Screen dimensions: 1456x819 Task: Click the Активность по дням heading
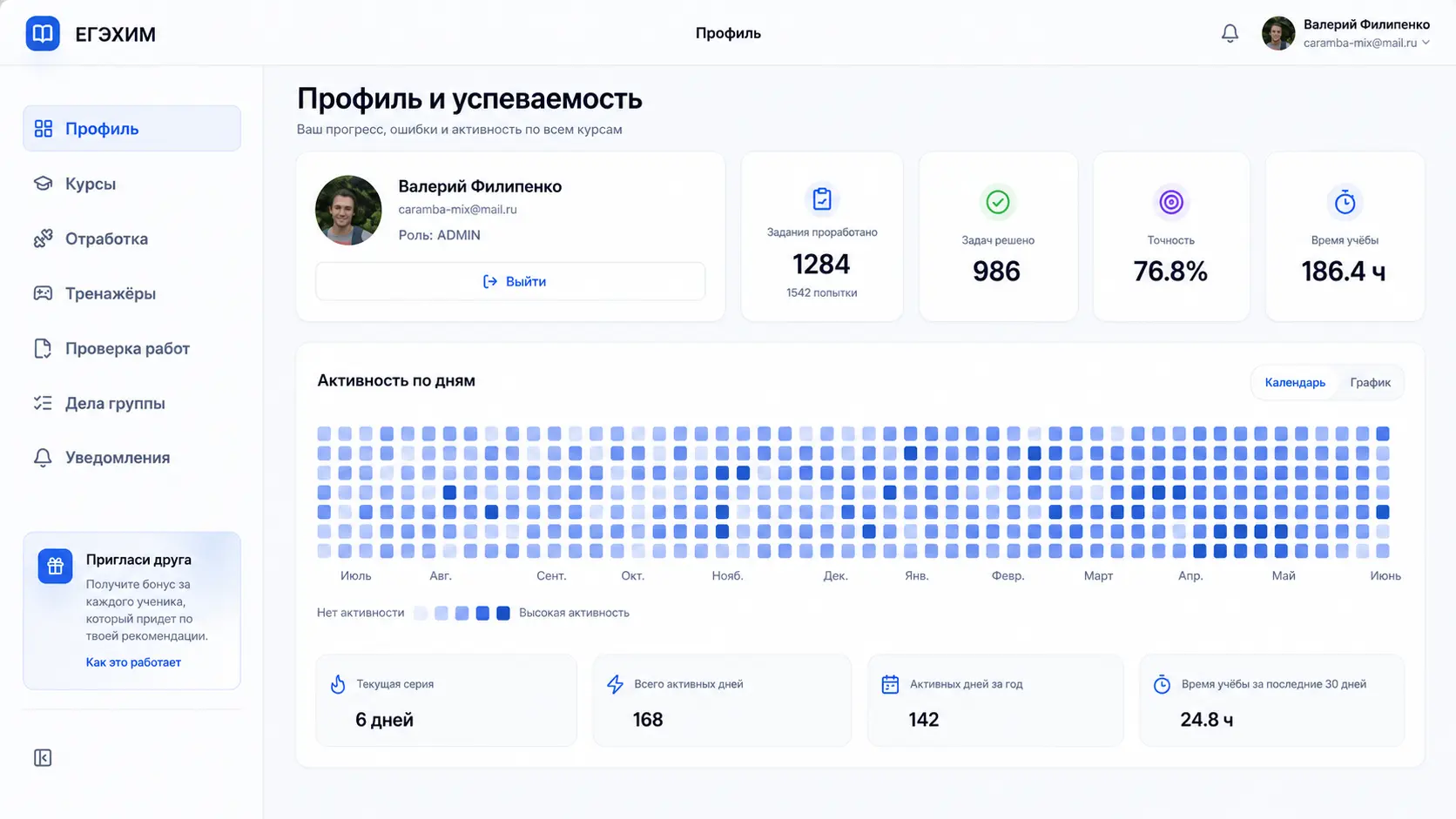[396, 381]
